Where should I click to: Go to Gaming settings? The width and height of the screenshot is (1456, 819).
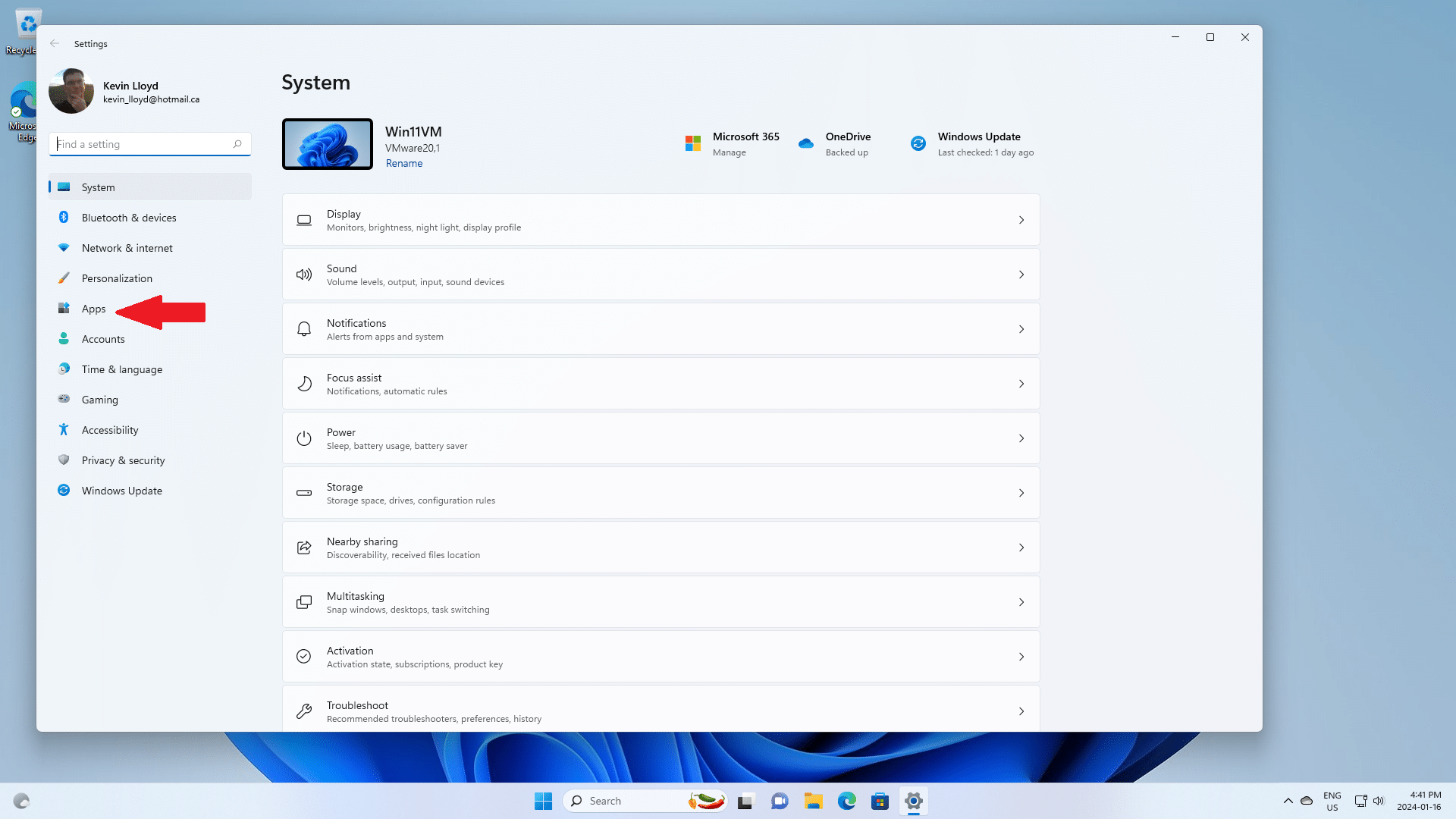99,400
